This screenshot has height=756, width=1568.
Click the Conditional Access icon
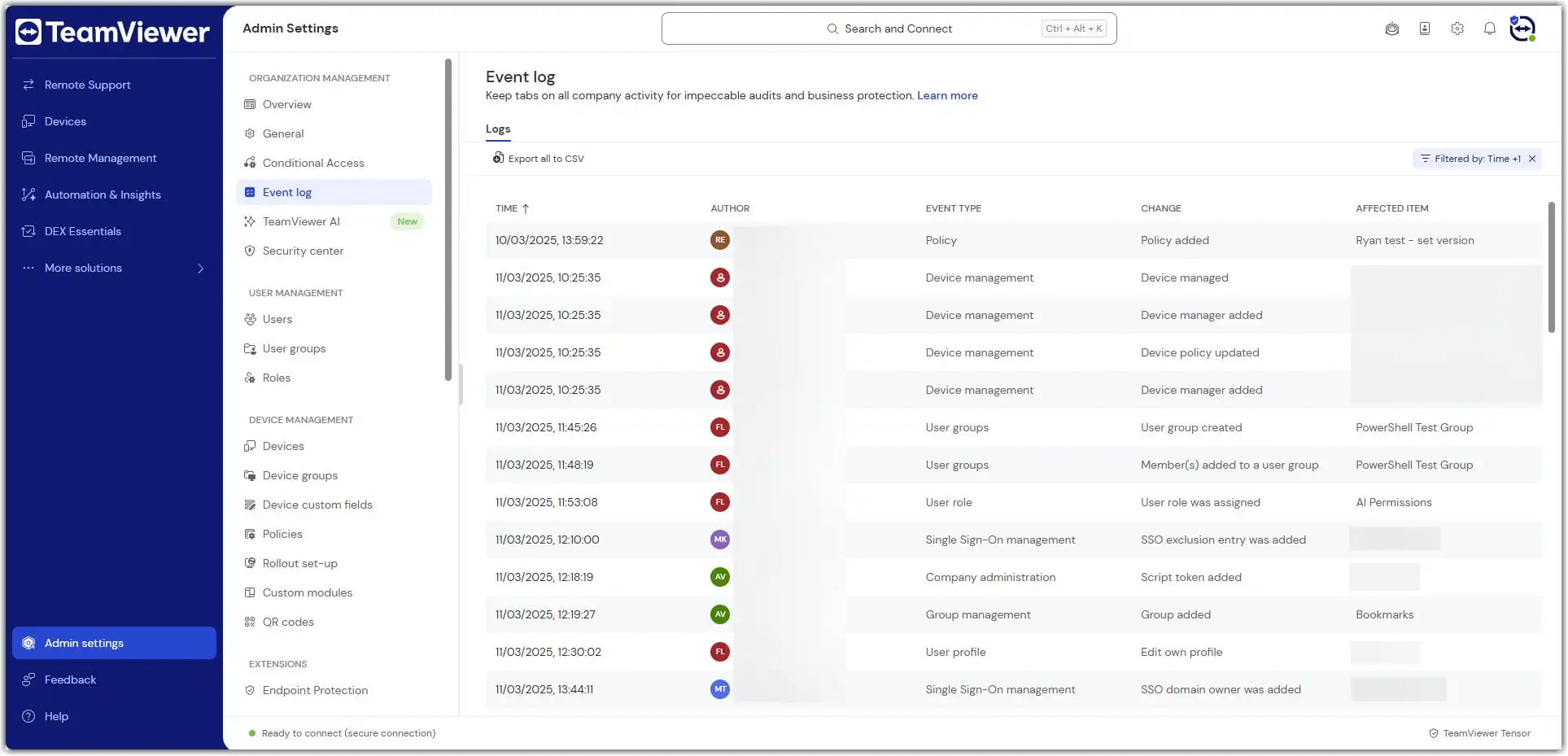[x=250, y=163]
